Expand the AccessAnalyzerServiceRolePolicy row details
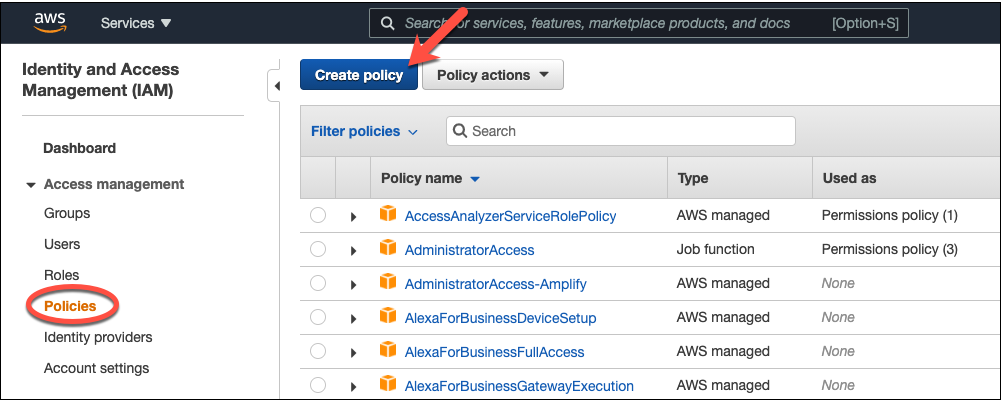Viewport: 1001px width, 400px height. point(353,217)
